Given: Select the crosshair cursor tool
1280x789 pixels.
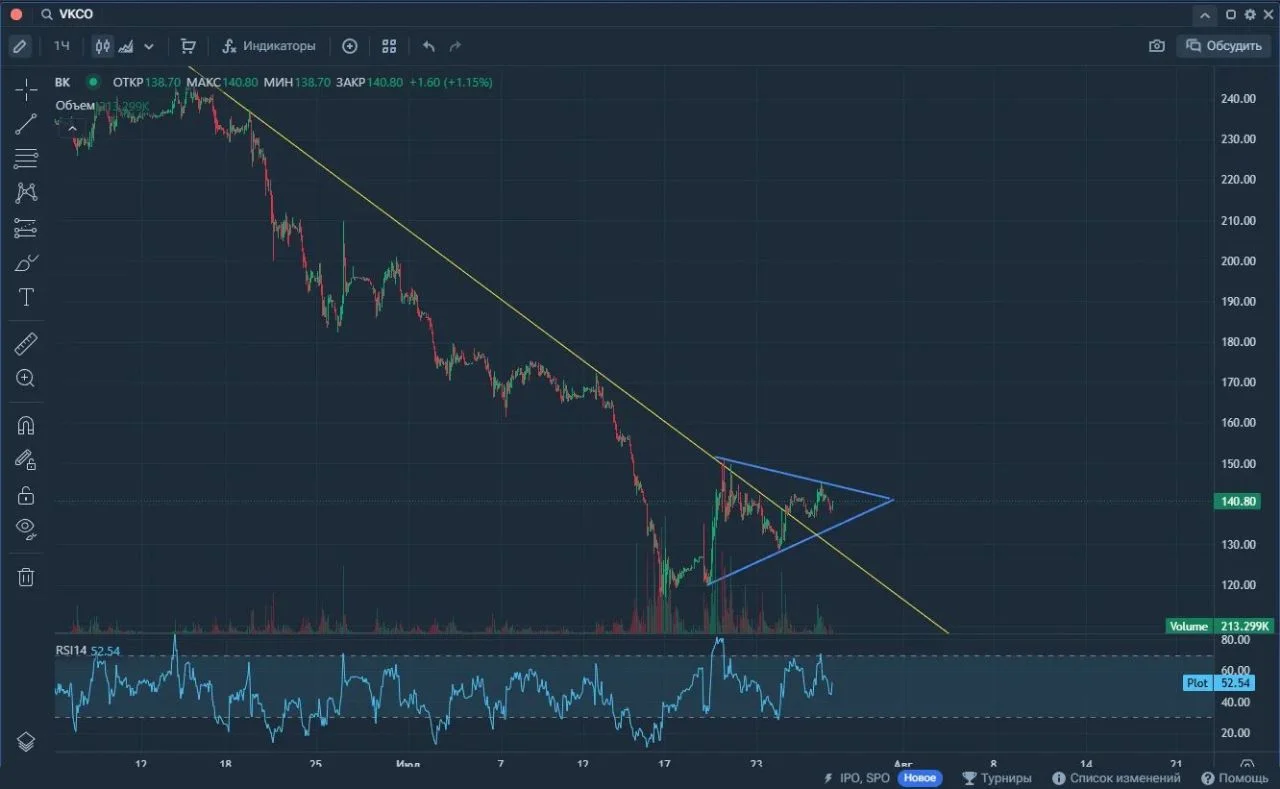Looking at the screenshot, I should click(x=26, y=90).
